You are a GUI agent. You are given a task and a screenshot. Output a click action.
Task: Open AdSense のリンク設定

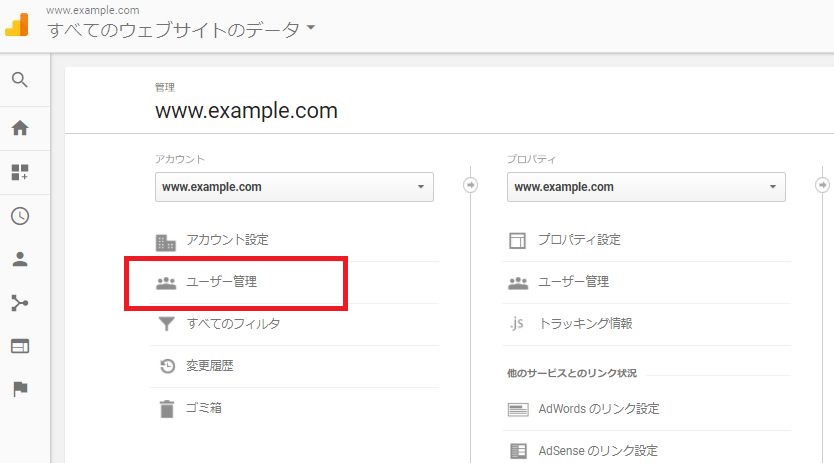click(x=598, y=451)
